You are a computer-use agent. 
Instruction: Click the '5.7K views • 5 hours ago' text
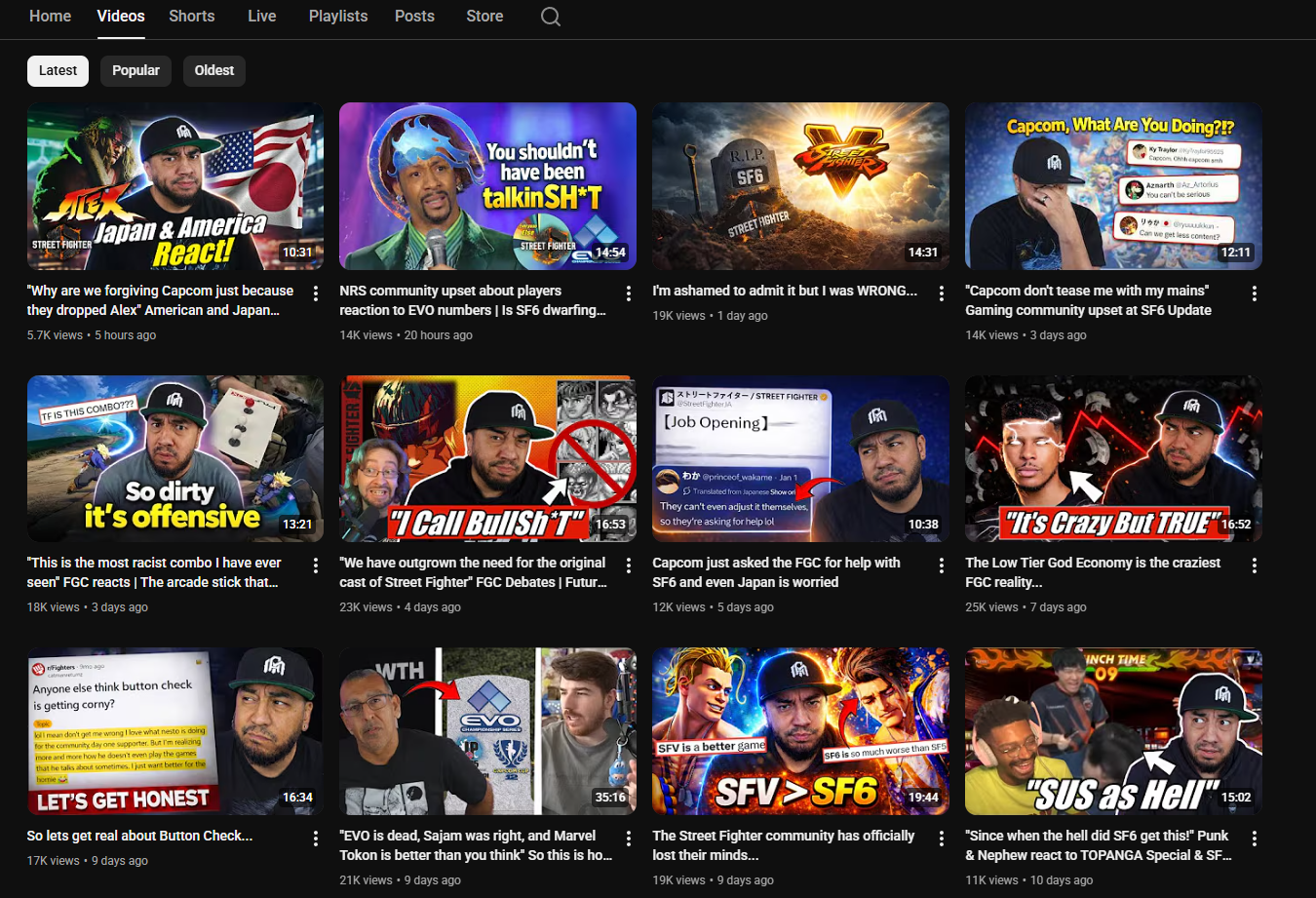coord(92,335)
